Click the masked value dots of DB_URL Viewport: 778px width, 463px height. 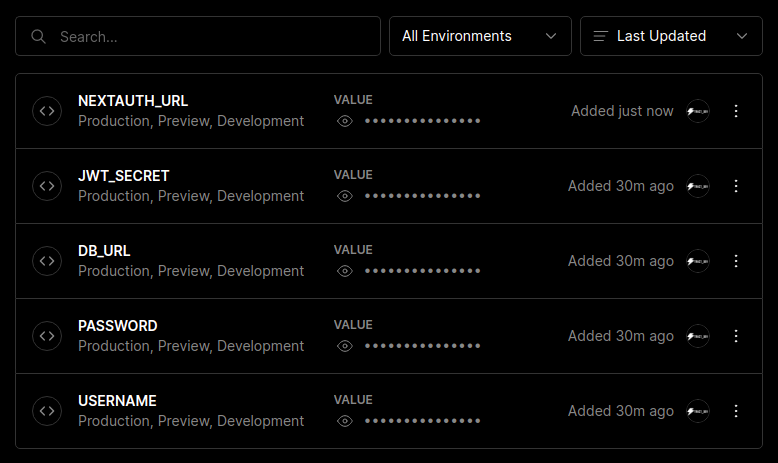click(422, 271)
